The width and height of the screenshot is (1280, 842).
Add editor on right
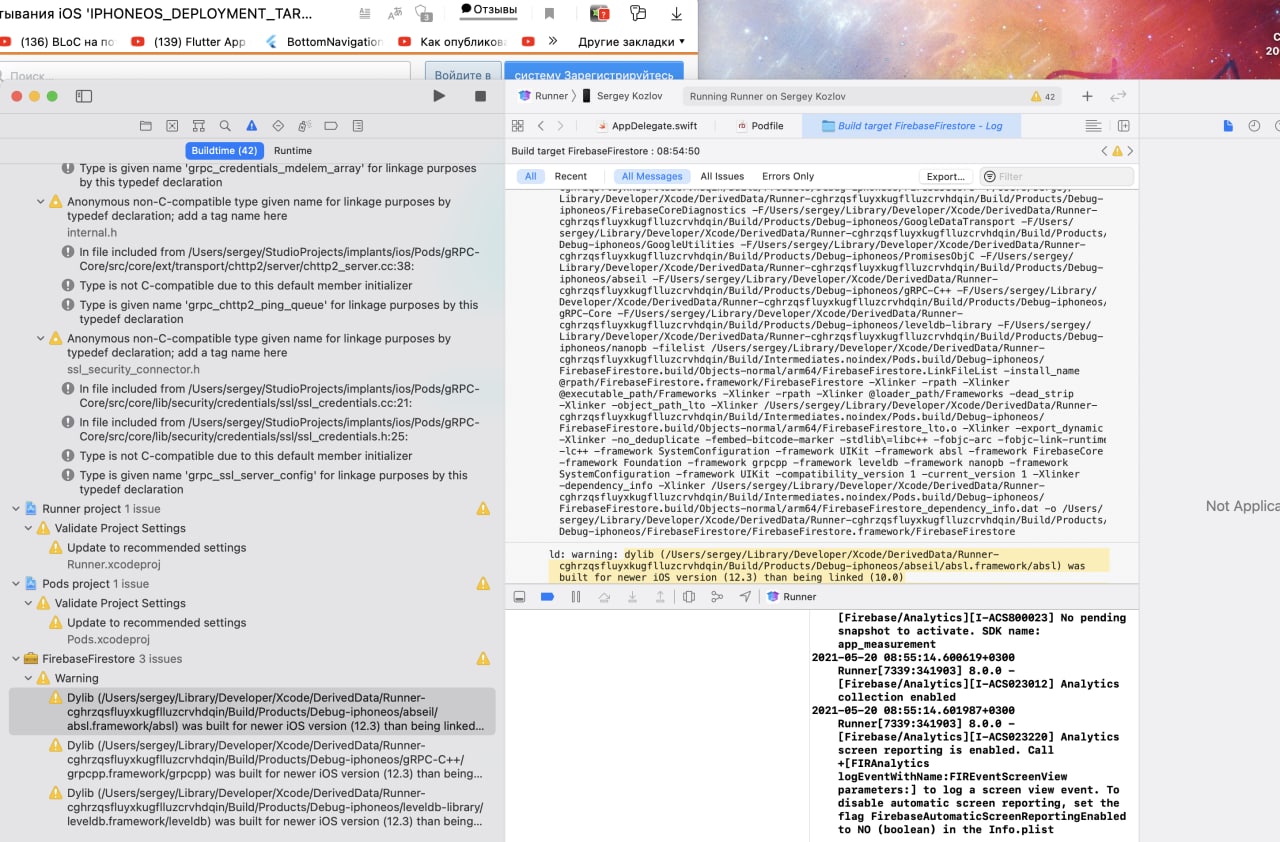click(x=1123, y=126)
